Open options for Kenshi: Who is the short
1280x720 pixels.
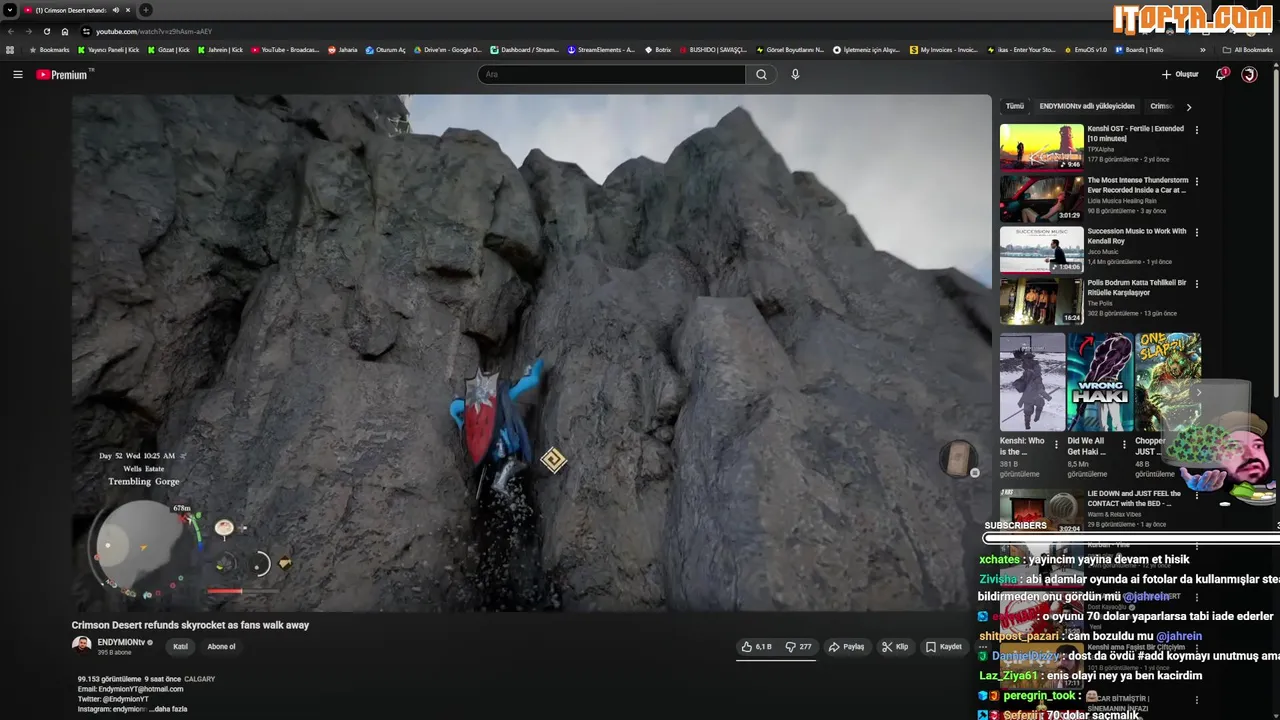pyautogui.click(x=1057, y=444)
